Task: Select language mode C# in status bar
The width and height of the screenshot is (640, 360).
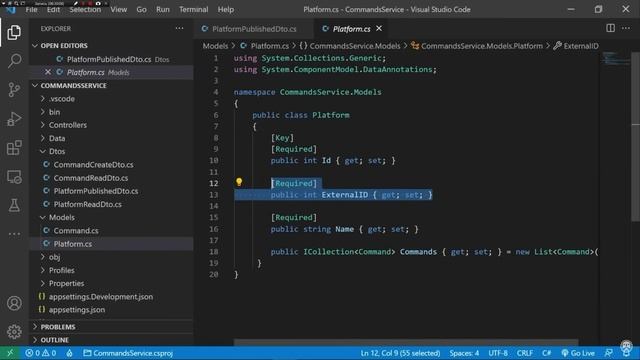Action: 547,353
